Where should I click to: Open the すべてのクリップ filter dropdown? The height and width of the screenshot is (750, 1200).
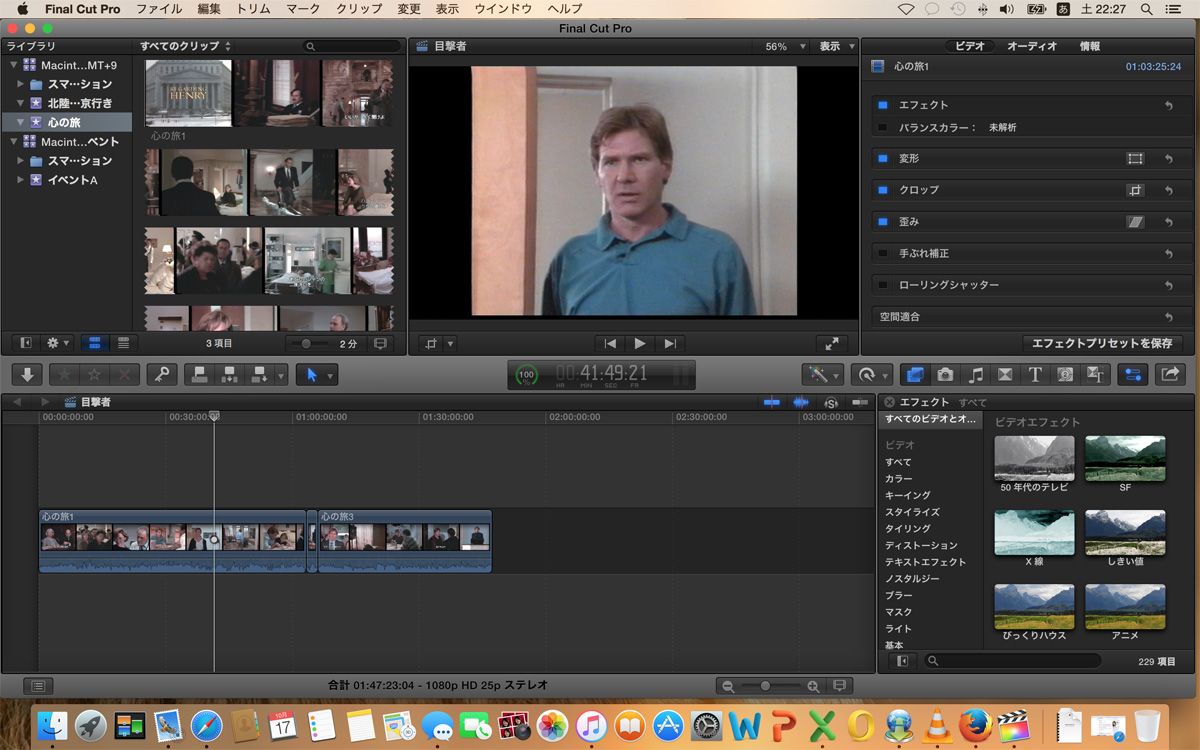185,47
